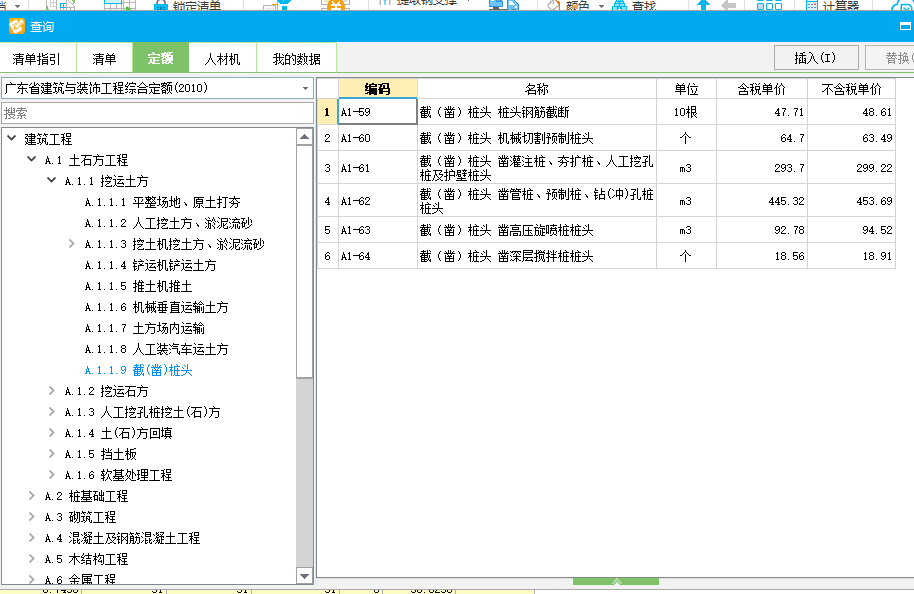This screenshot has height=594, width=914.
Task: Select the 定额 tab
Action: point(160,58)
